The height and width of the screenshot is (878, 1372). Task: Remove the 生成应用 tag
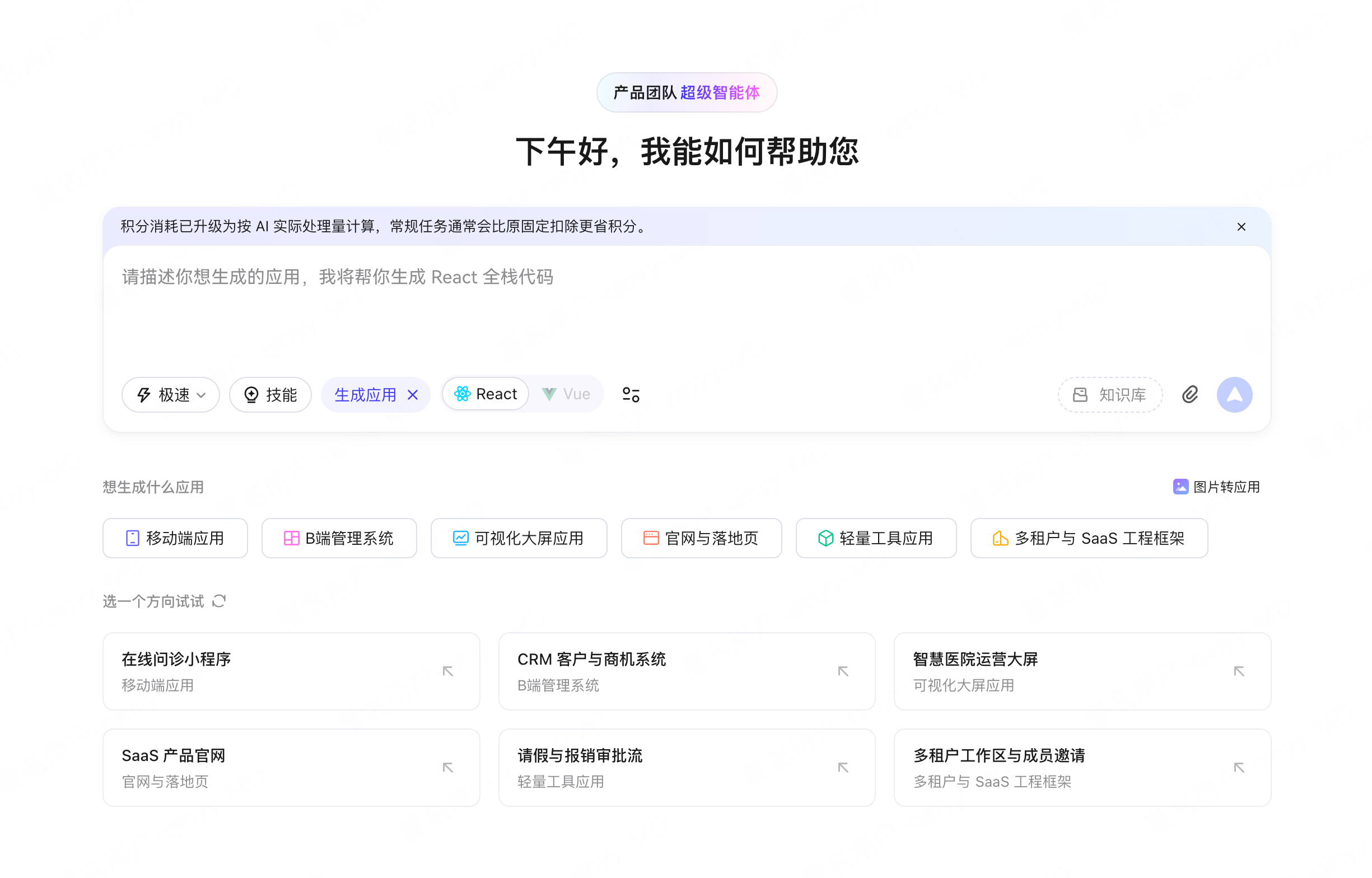point(413,395)
